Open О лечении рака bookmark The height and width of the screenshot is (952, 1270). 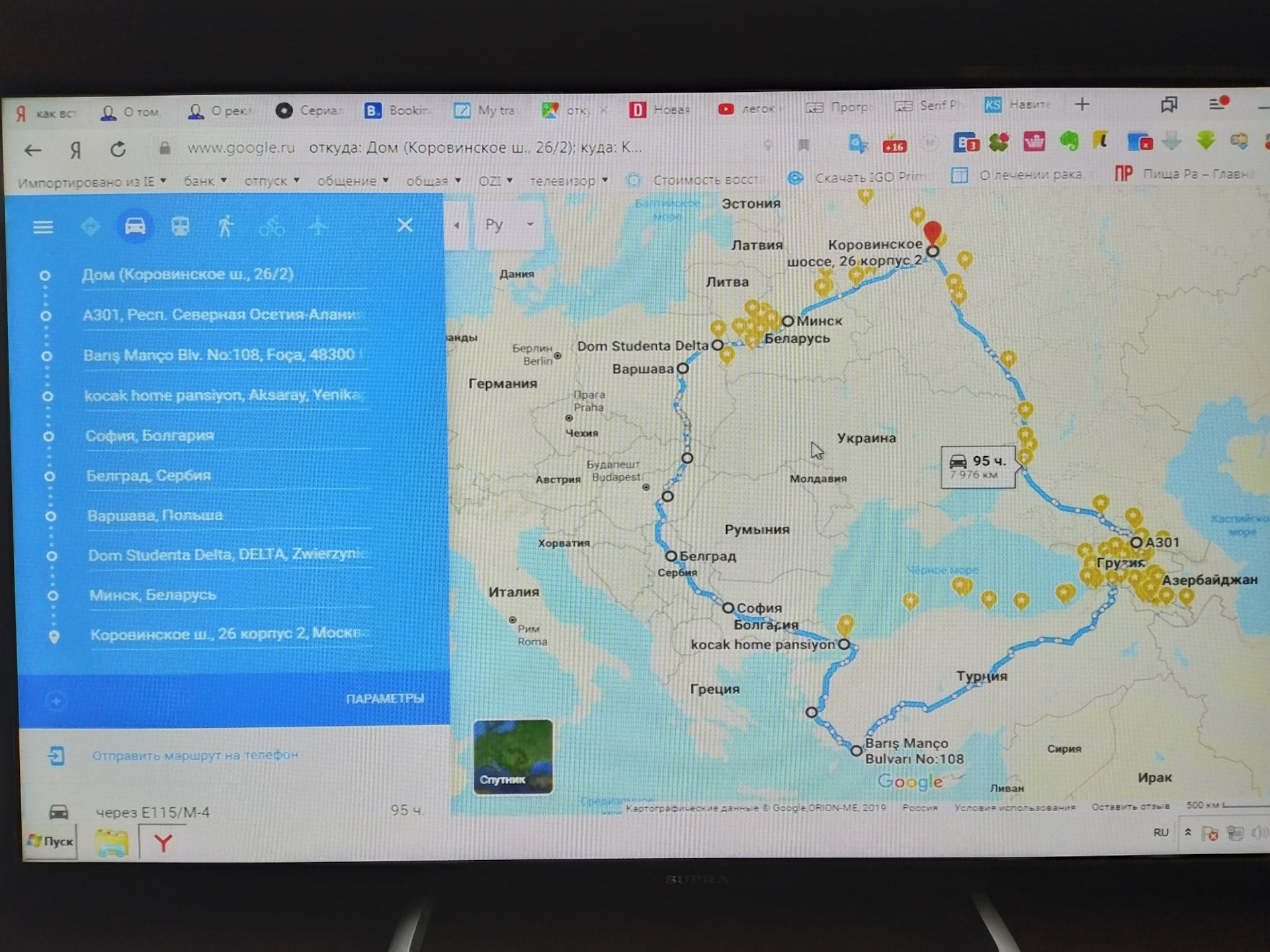[1017, 175]
